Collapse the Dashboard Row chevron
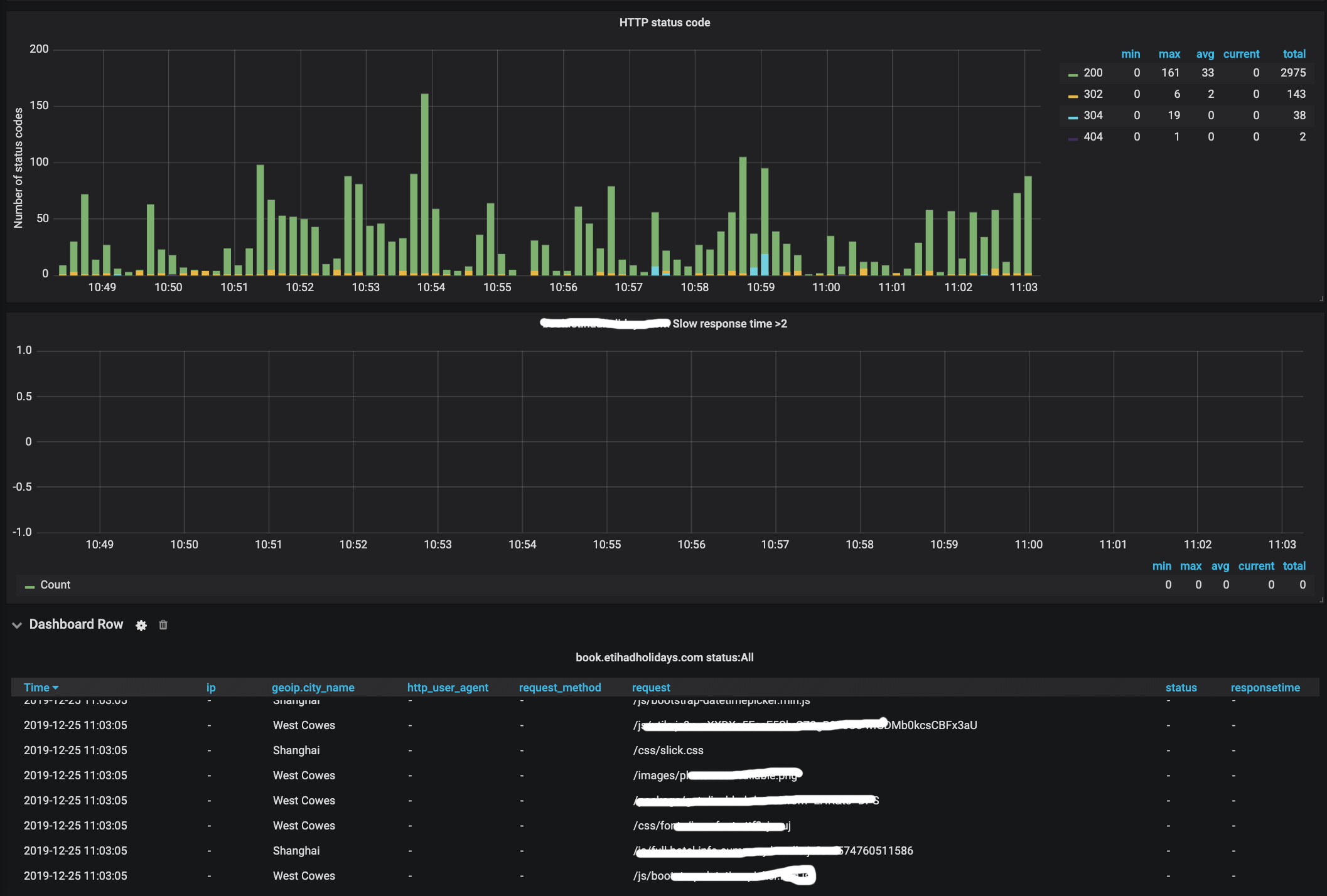 (x=17, y=625)
